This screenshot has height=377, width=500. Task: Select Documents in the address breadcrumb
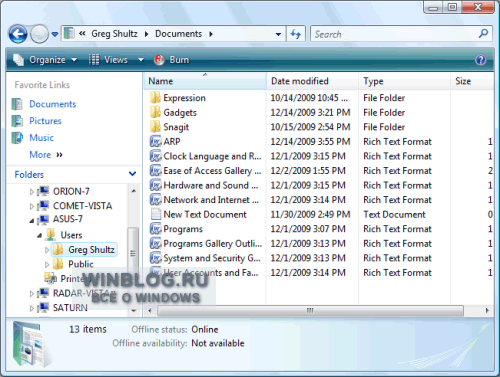[178, 34]
